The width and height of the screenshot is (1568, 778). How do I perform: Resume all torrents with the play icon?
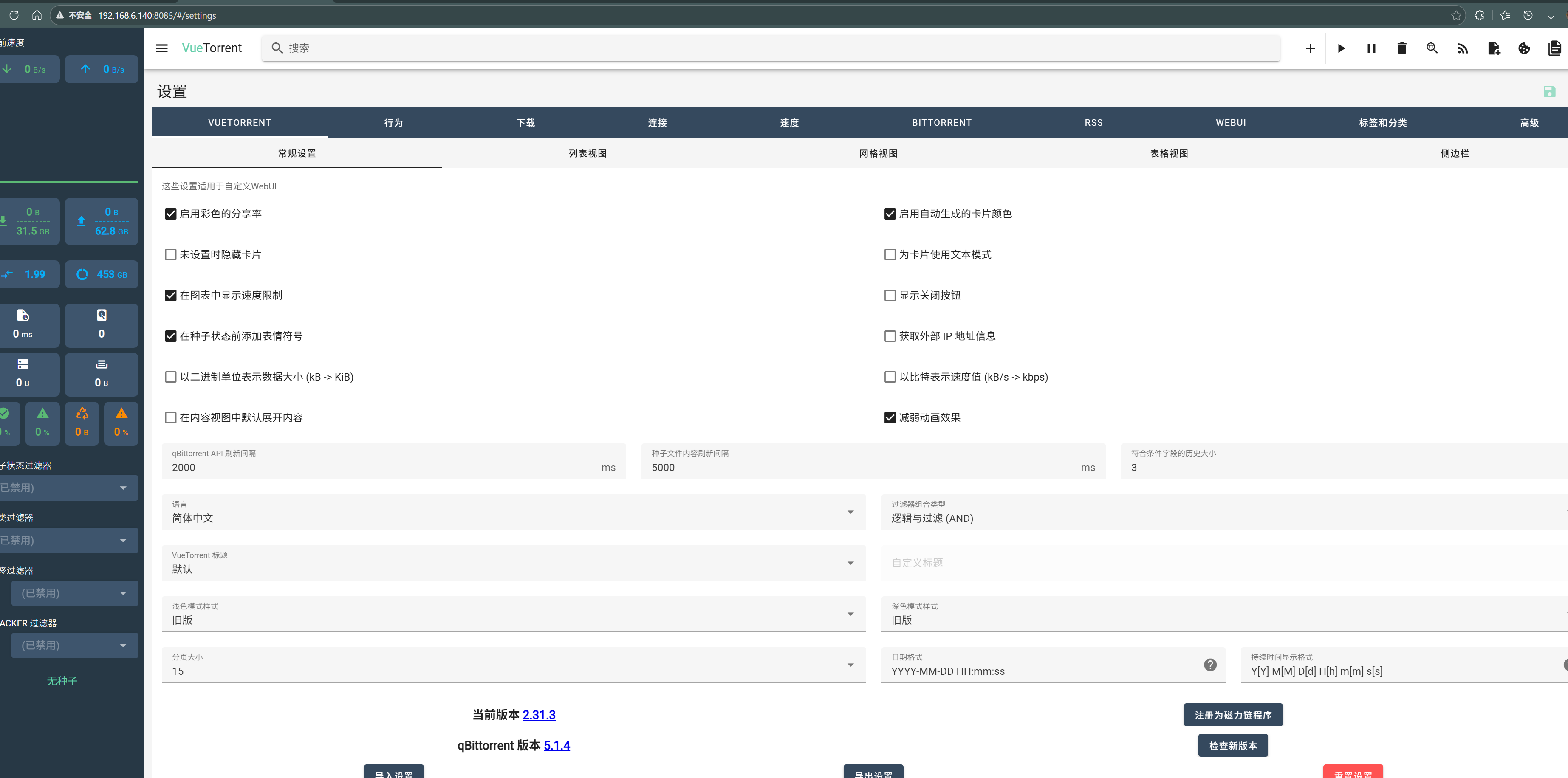click(1342, 48)
